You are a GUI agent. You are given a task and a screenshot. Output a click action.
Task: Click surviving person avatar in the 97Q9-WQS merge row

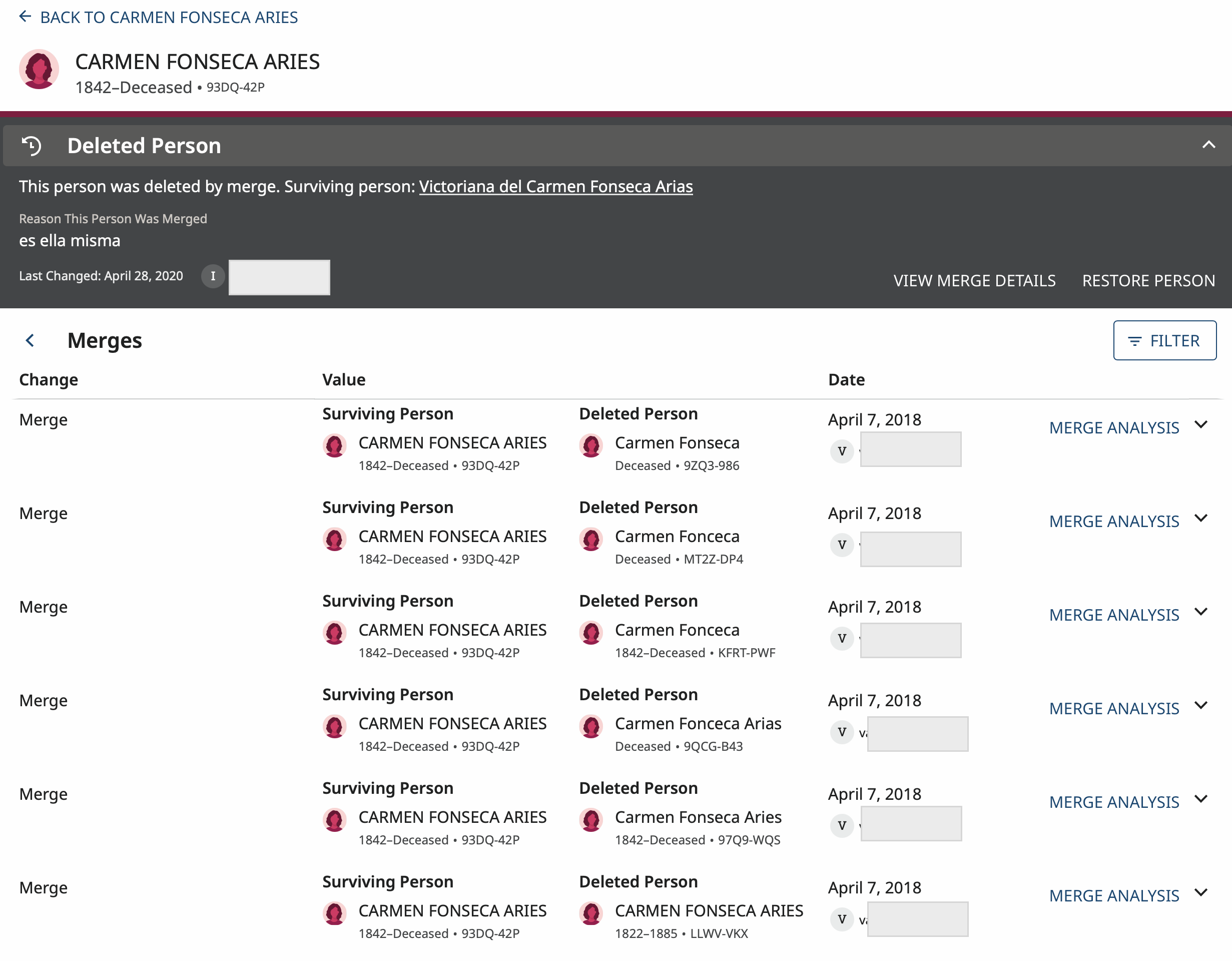(334, 820)
